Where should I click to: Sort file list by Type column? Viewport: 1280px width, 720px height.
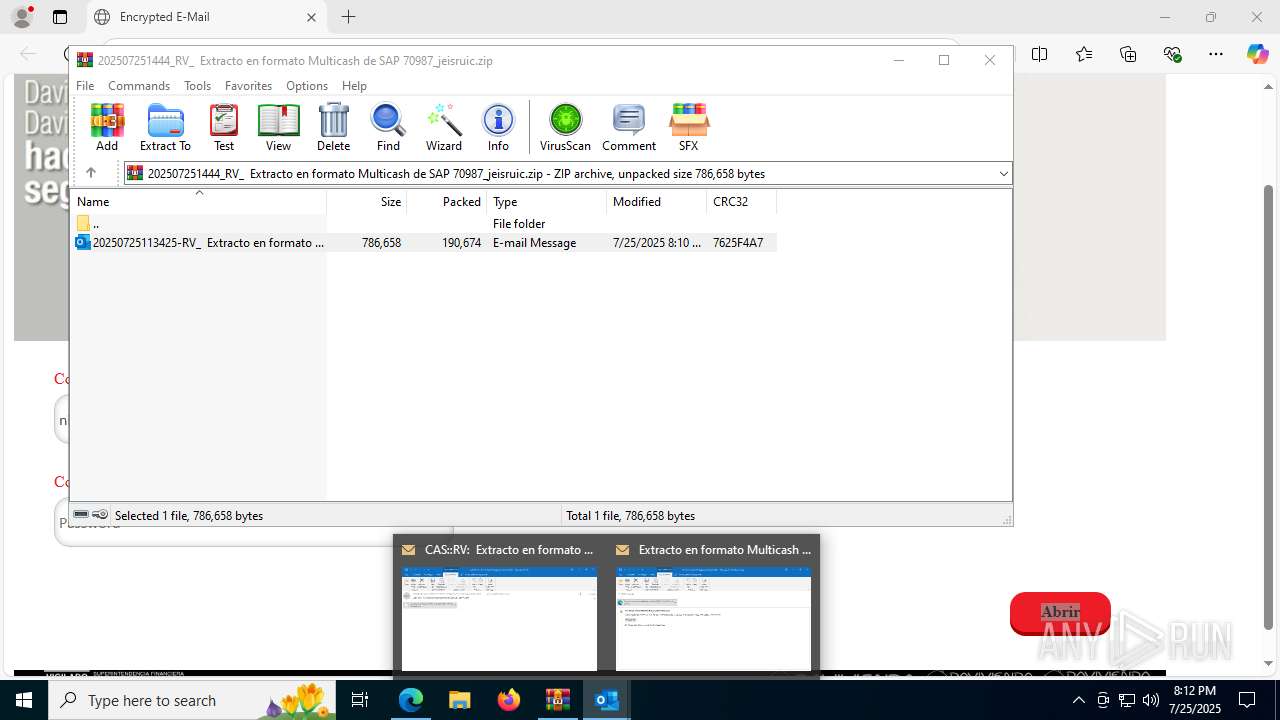click(x=546, y=201)
